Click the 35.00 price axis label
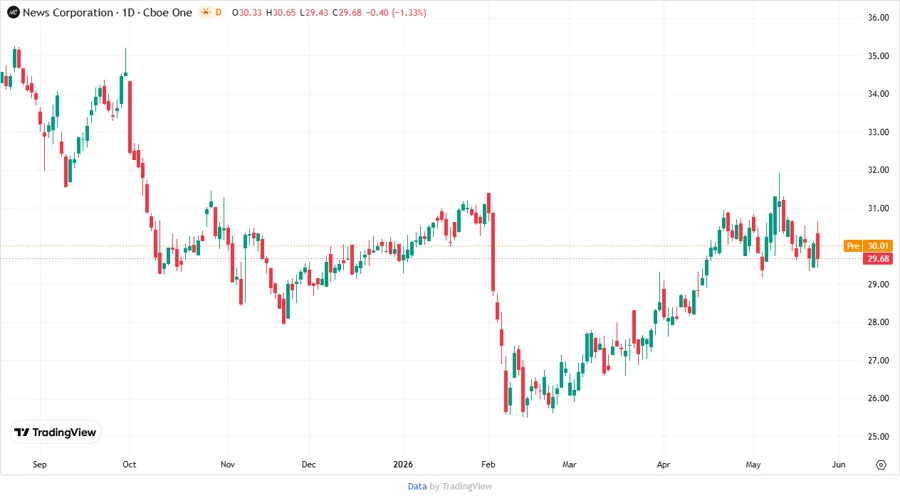Viewport: 900px width, 498px height. 878,56
